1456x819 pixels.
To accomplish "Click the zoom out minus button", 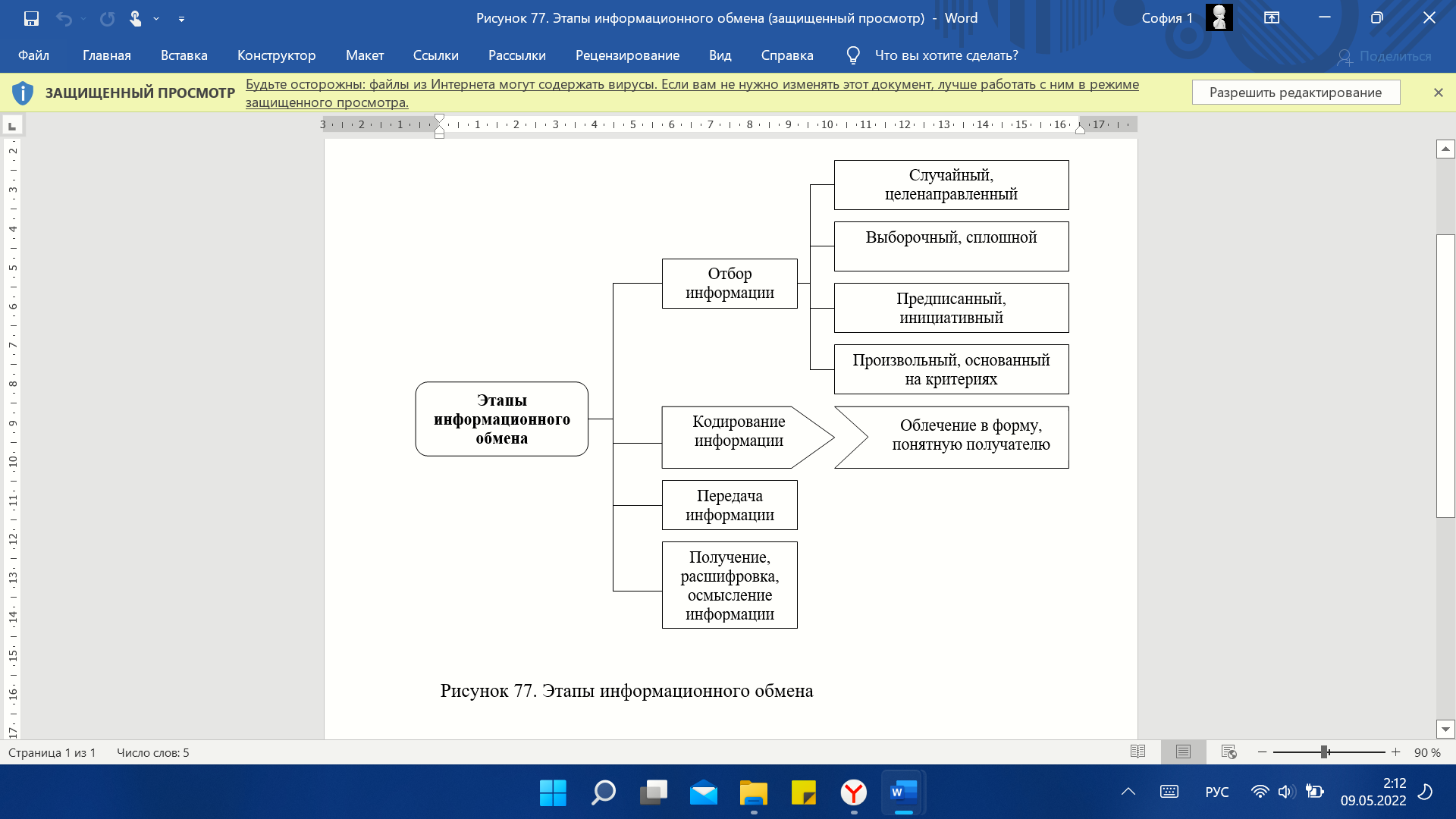I will [x=1262, y=752].
